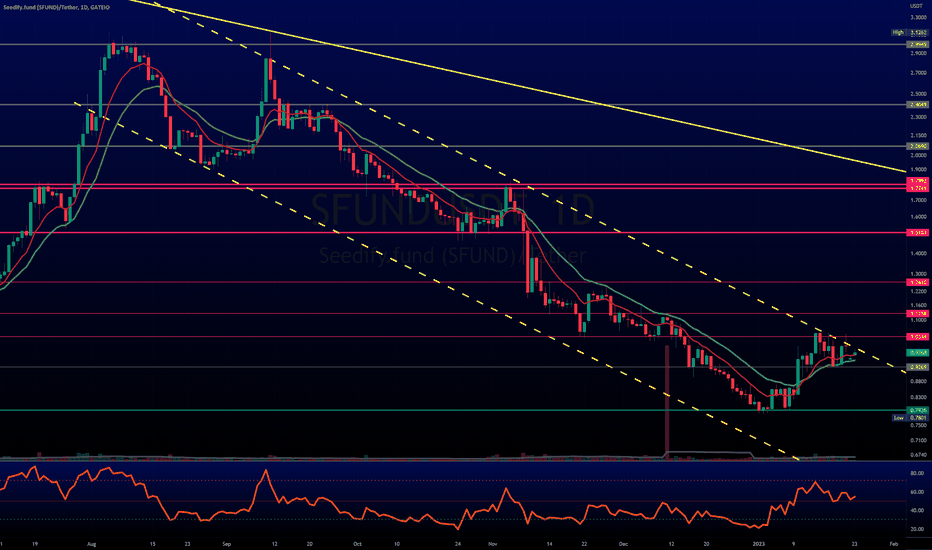932x550 pixels.
Task: Click the Nov label on time axis
Action: click(x=492, y=543)
